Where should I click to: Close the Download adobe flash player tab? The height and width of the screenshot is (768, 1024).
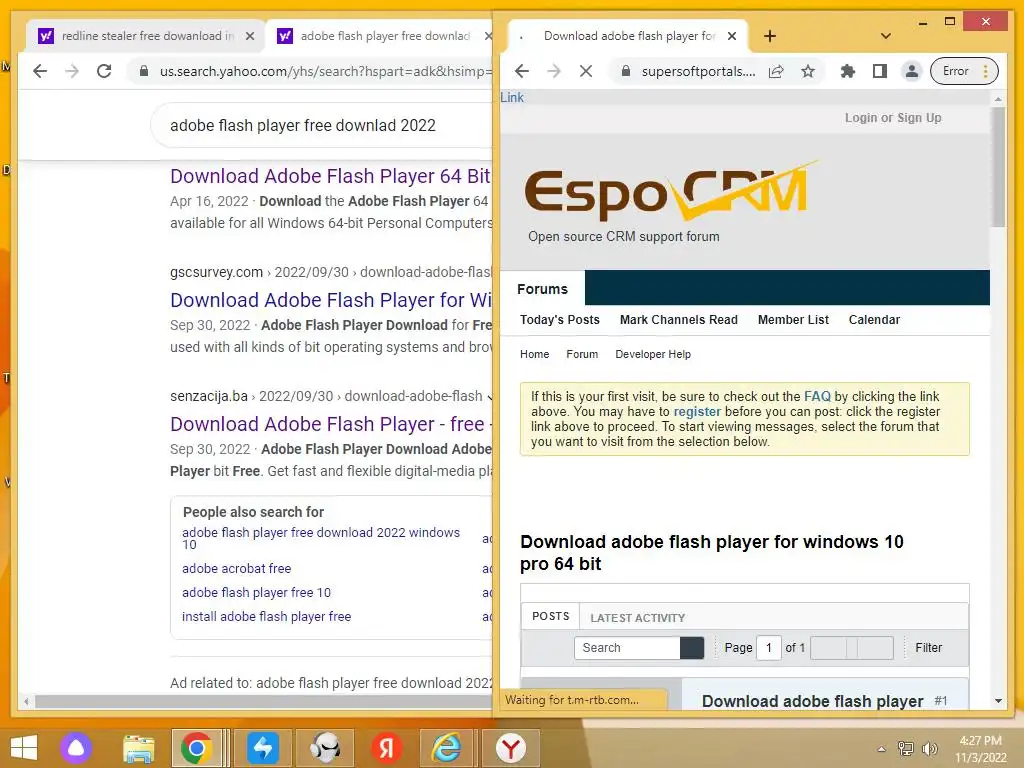pos(732,36)
